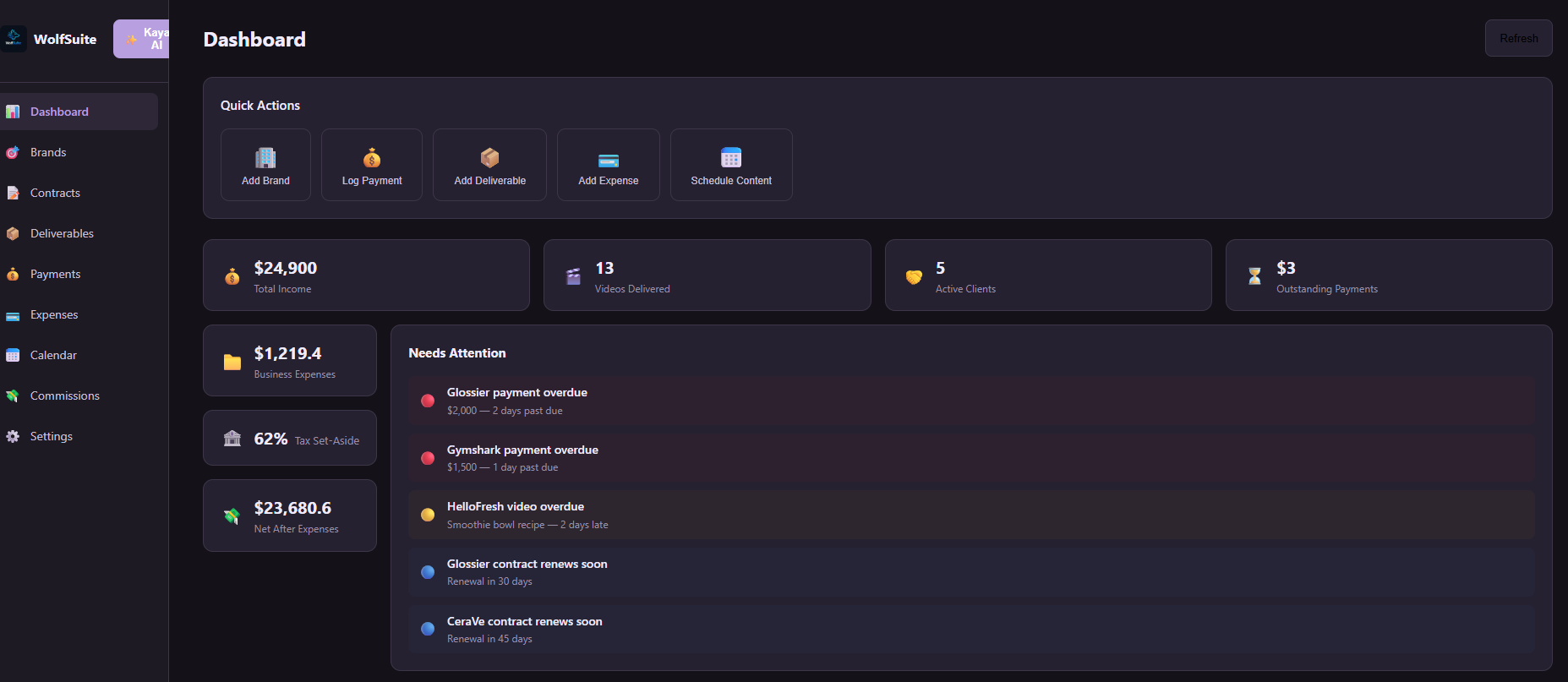1568x682 pixels.
Task: Click the Deliverables box icon in sidebar
Action: pyautogui.click(x=13, y=233)
